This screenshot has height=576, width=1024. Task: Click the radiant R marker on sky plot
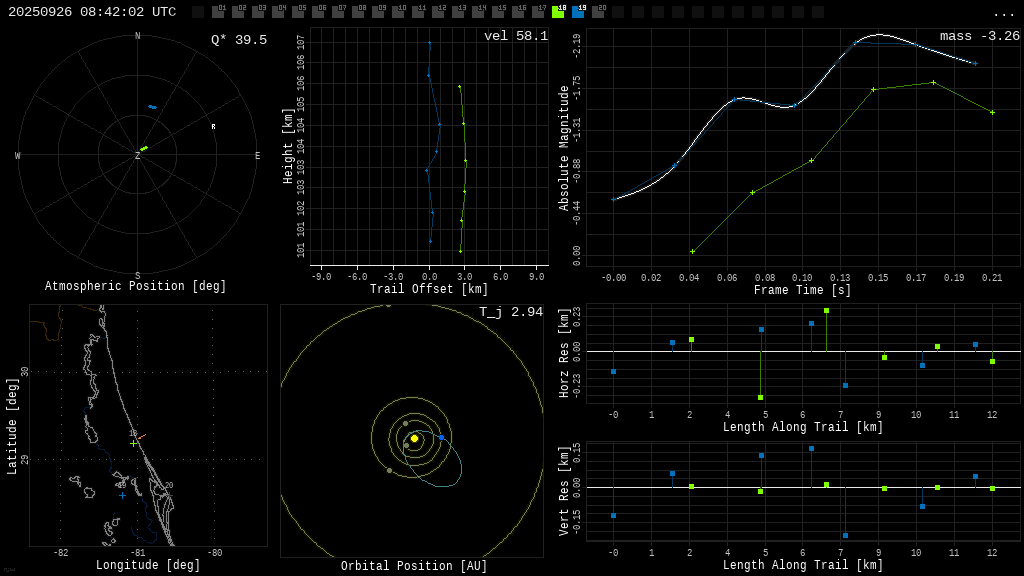tap(213, 127)
